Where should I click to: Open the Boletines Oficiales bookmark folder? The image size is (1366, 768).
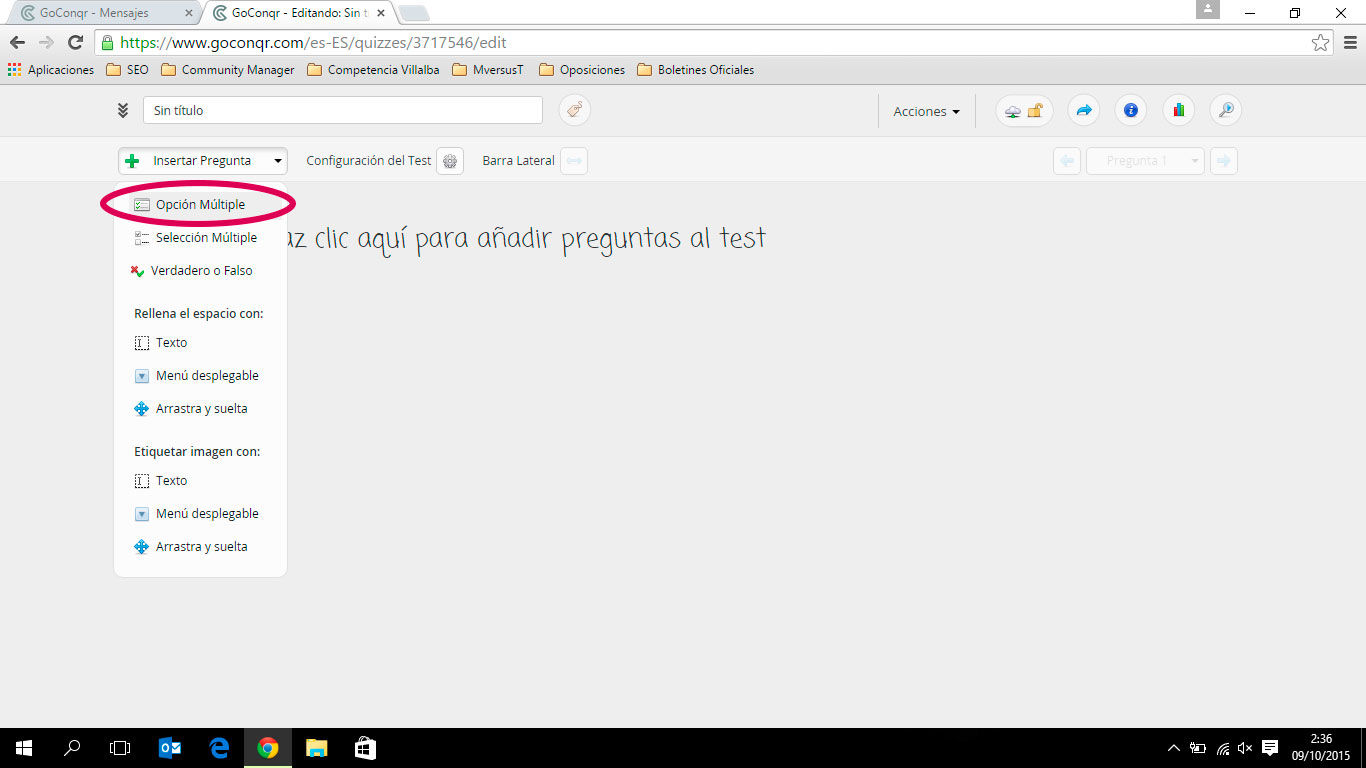point(696,70)
